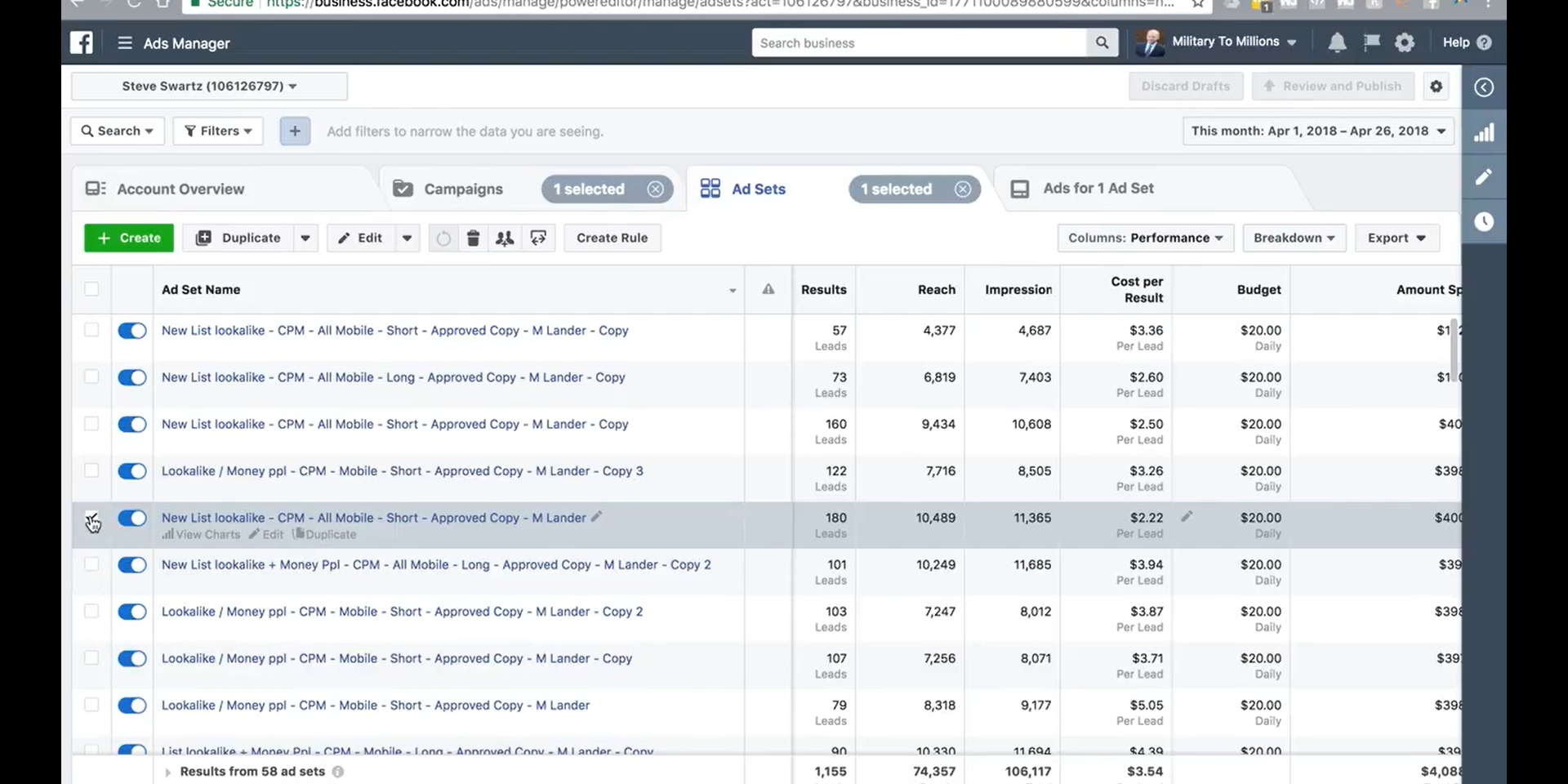Image resolution: width=1568 pixels, height=784 pixels.
Task: Open Ads for 1 Ad Set tab
Action: [x=1098, y=189]
